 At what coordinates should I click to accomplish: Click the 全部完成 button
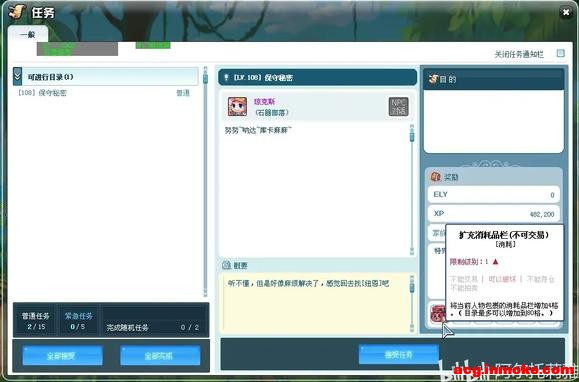tap(160, 356)
